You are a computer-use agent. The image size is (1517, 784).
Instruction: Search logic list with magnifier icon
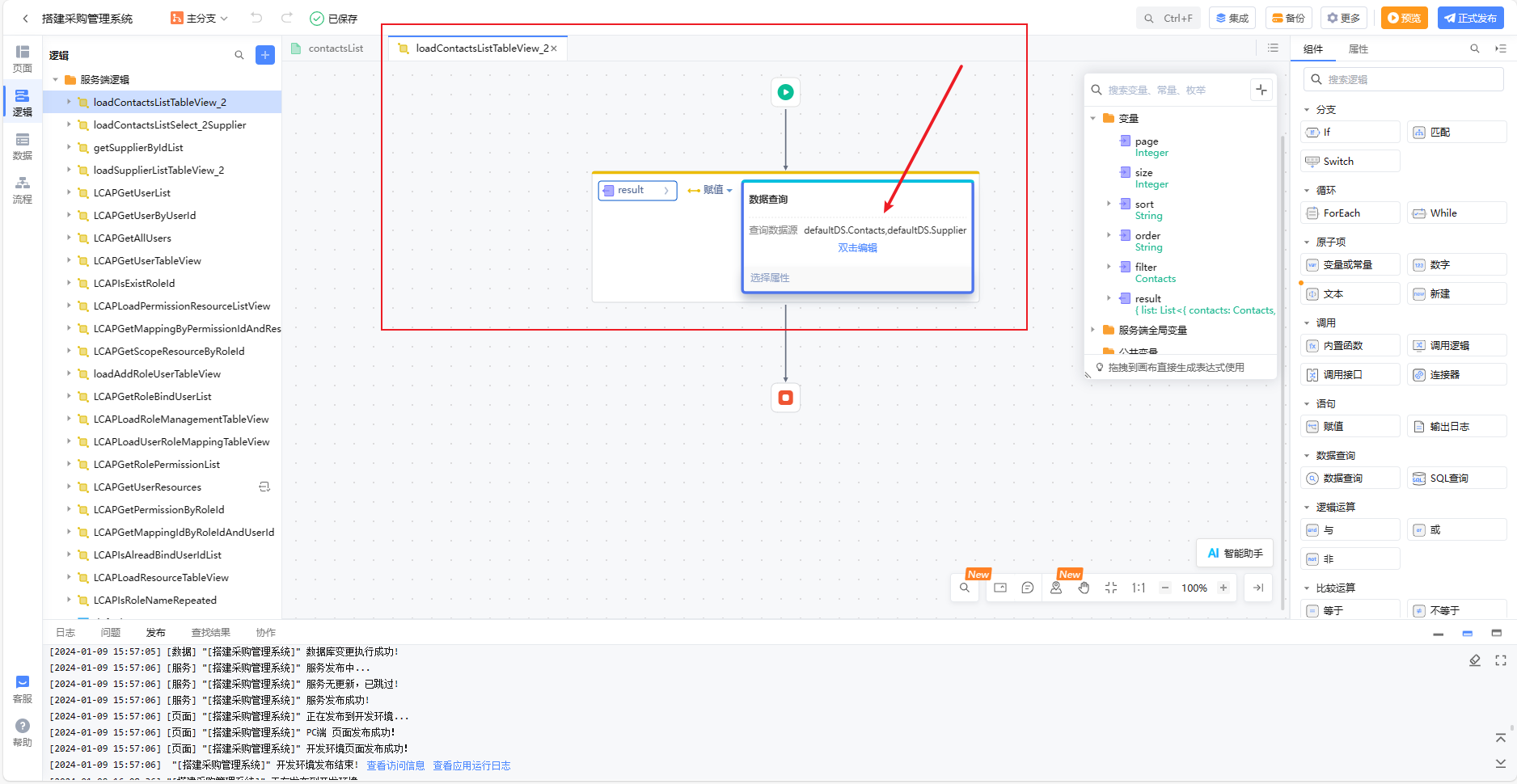tap(239, 55)
